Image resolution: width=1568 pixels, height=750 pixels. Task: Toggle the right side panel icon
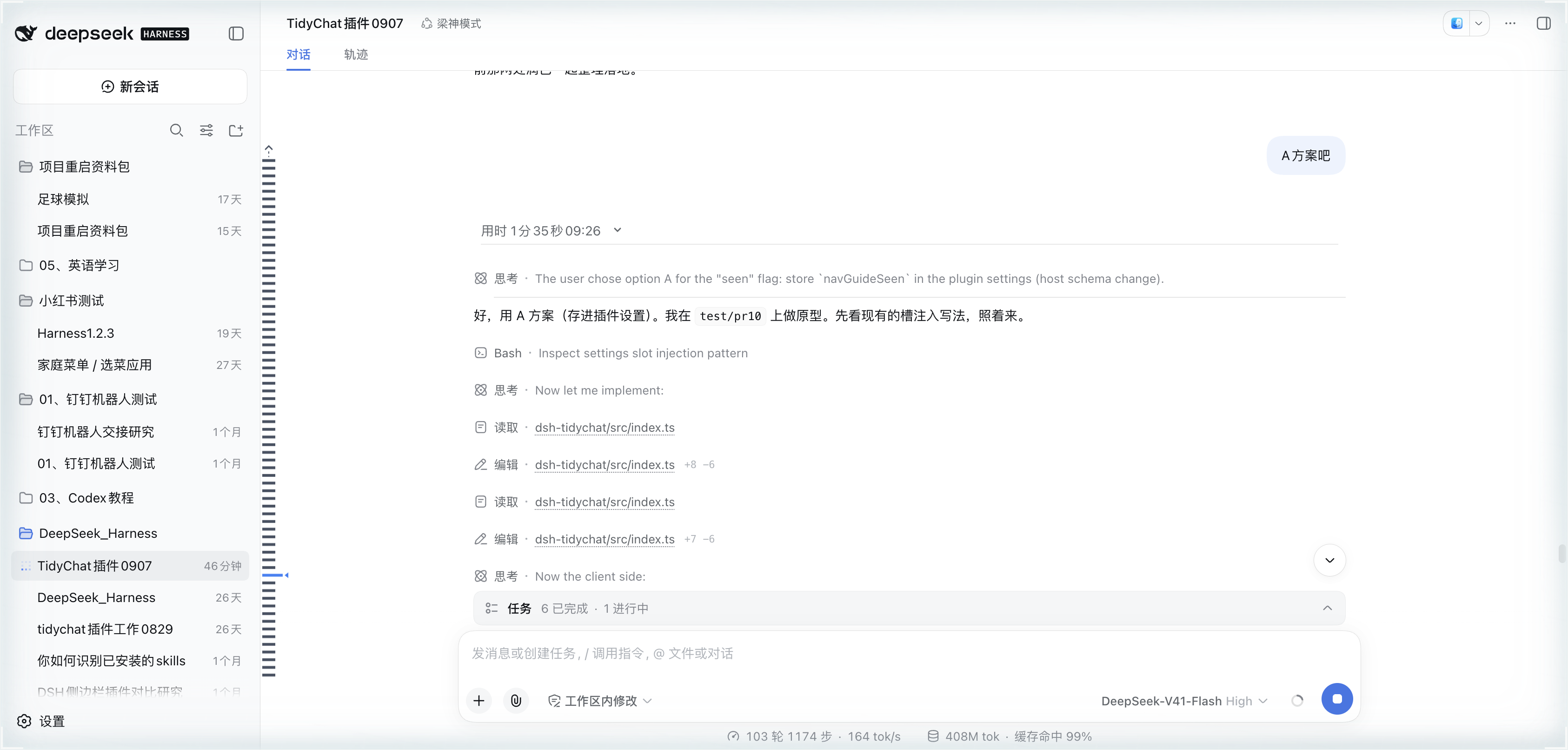(x=1544, y=23)
